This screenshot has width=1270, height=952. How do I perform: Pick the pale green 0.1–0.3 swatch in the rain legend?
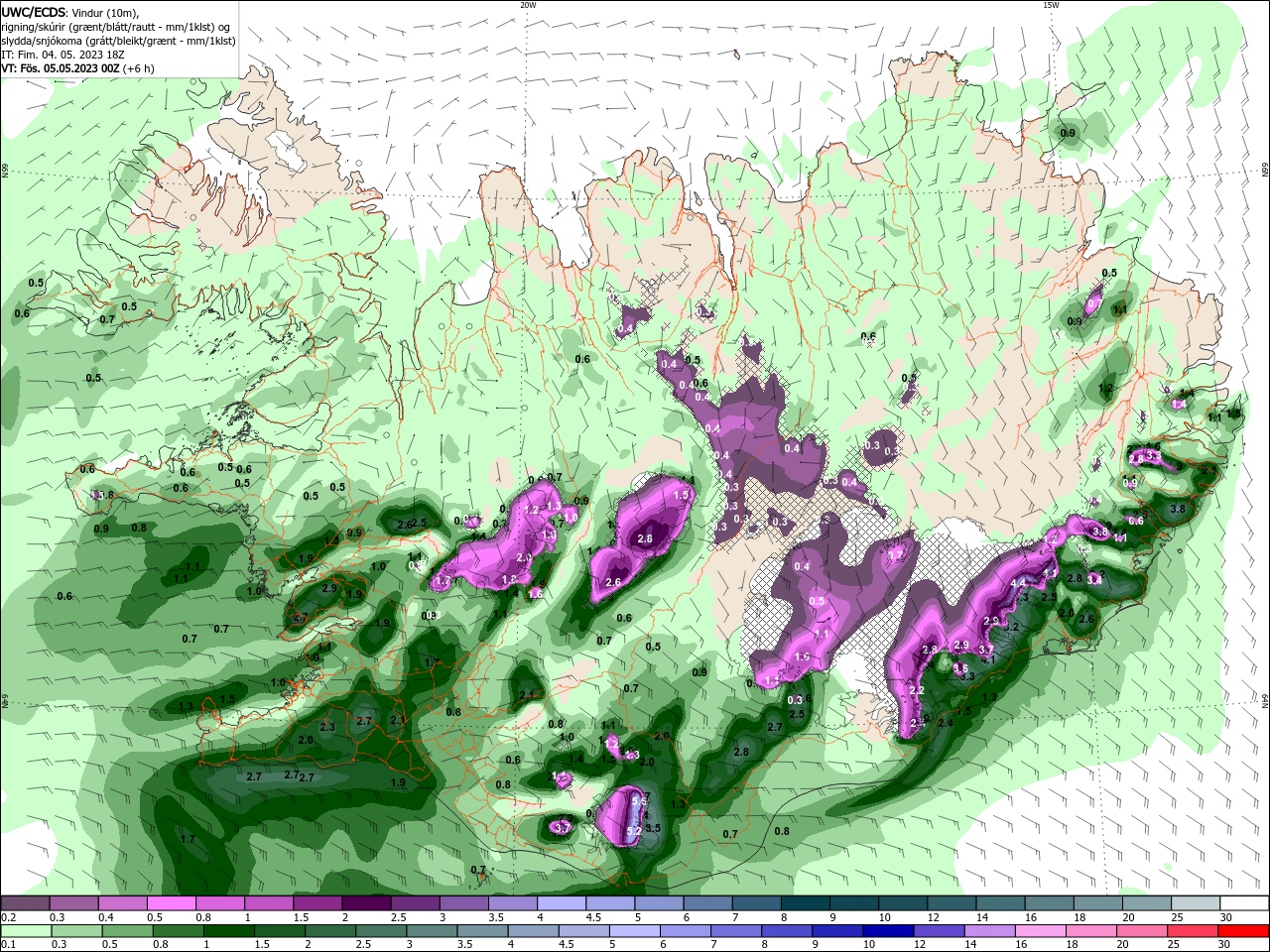coord(26,931)
